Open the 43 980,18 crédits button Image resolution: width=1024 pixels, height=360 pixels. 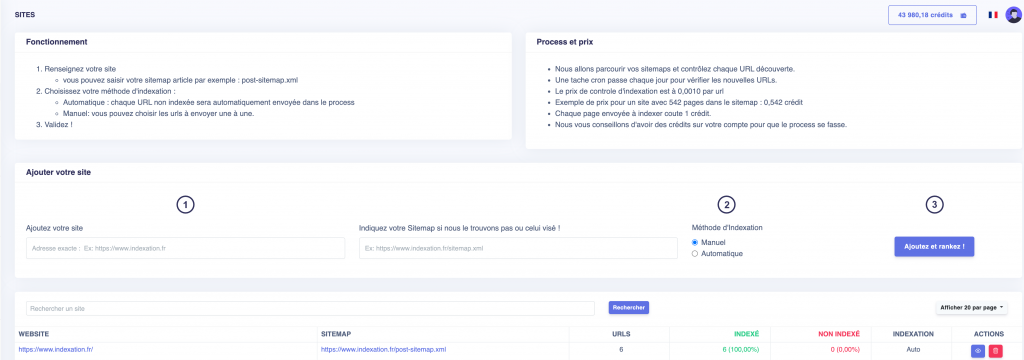point(932,15)
